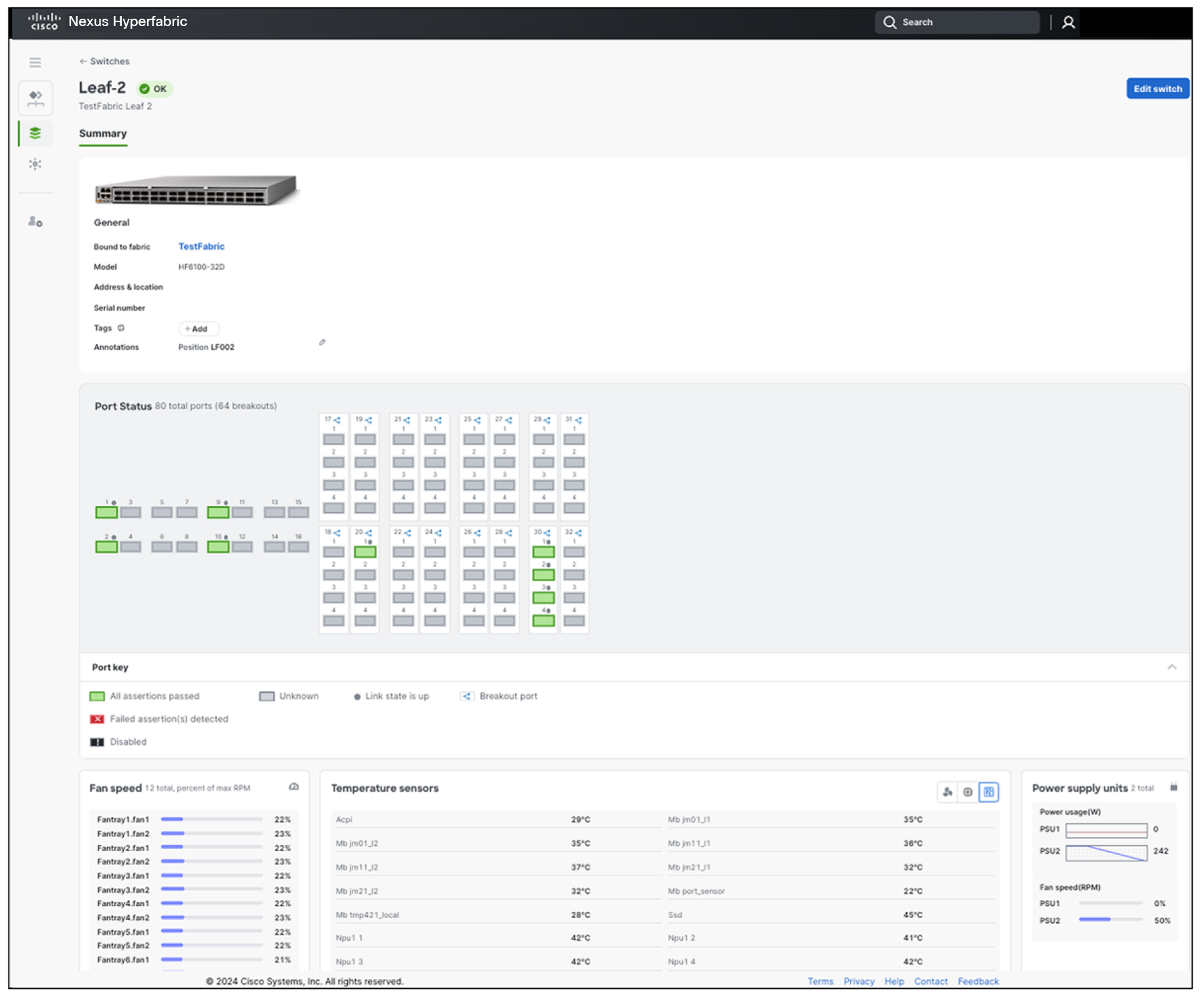
Task: Click PSU2 fan speed bar
Action: point(1111,920)
